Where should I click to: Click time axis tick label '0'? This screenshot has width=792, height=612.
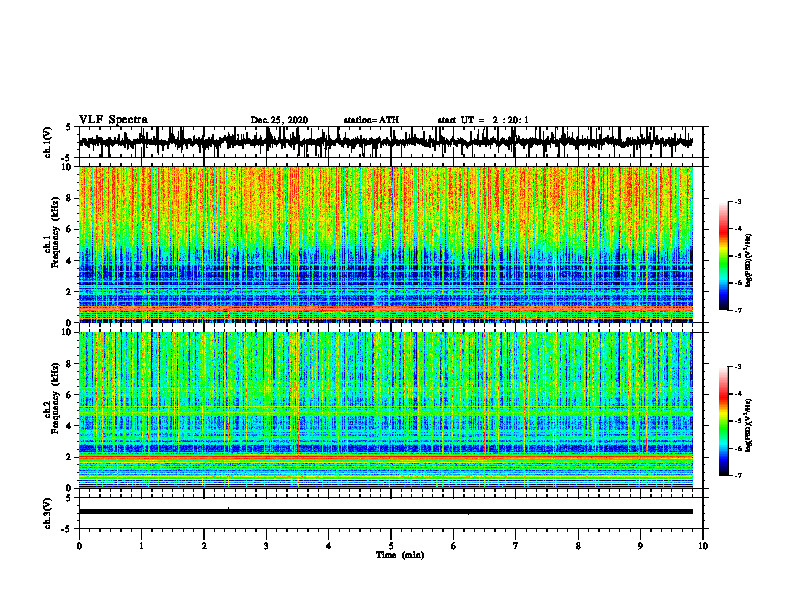click(x=79, y=546)
